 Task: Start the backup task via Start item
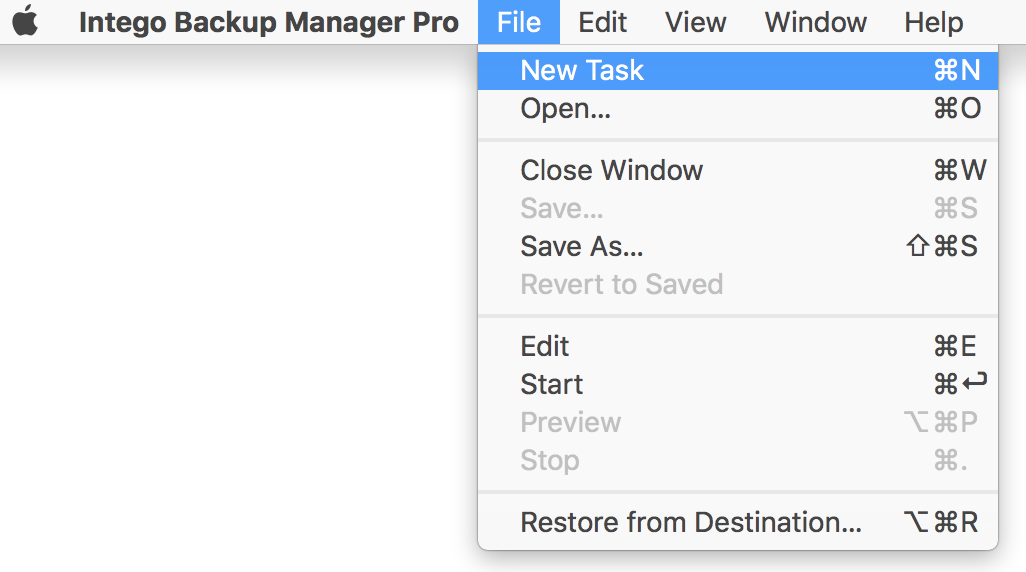point(738,384)
